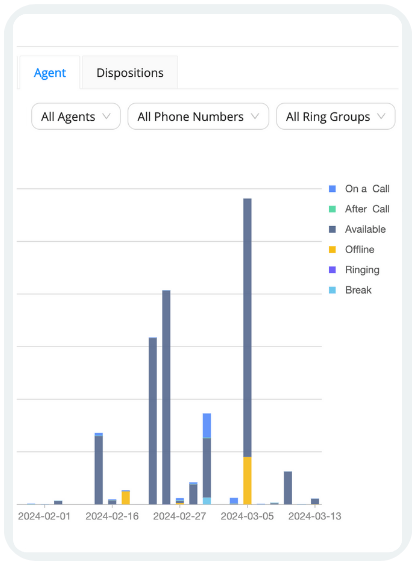The width and height of the screenshot is (413, 561).
Task: Click the Break light-blue legend square
Action: 332,290
